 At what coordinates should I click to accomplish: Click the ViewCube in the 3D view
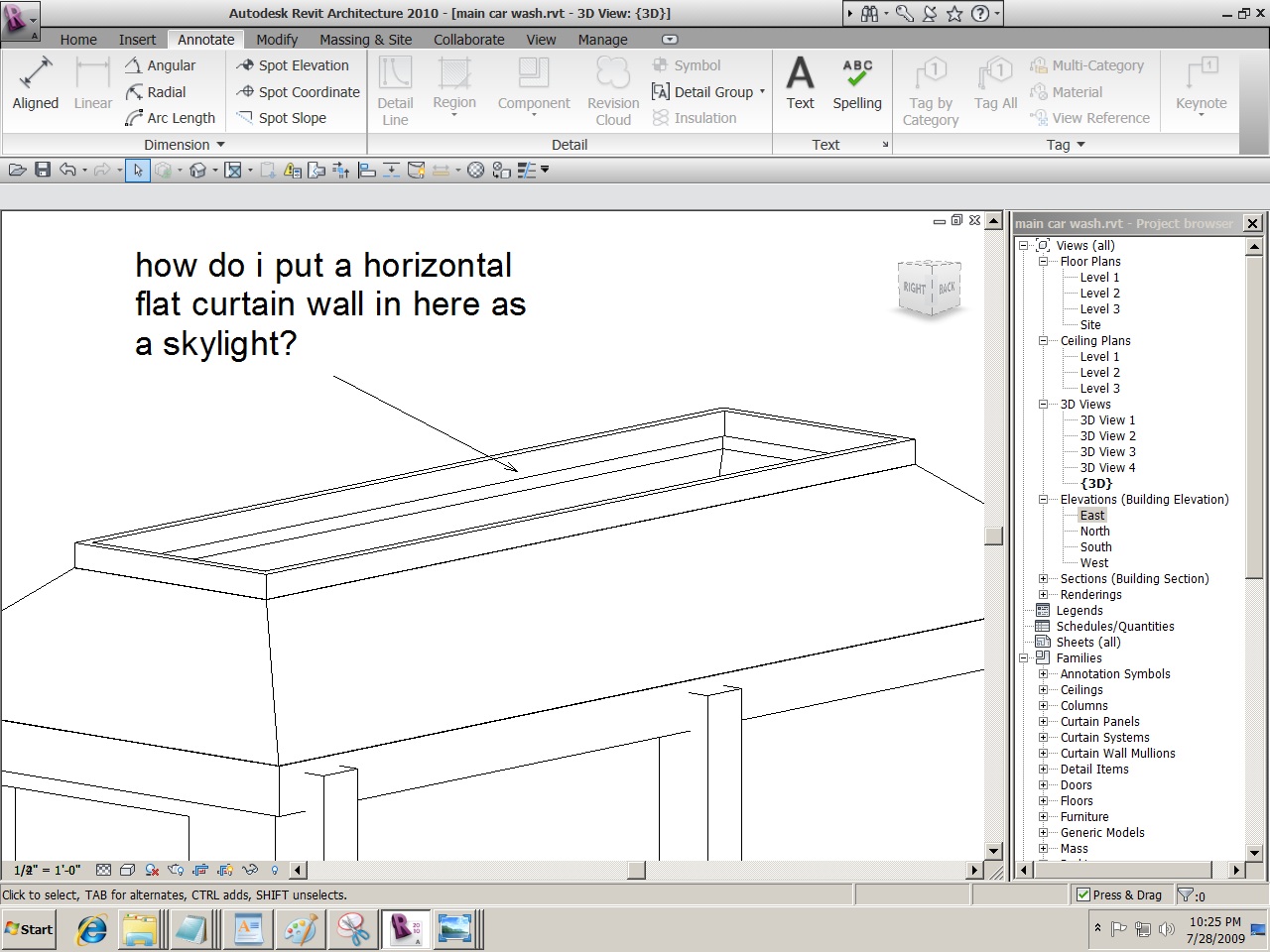(x=929, y=288)
